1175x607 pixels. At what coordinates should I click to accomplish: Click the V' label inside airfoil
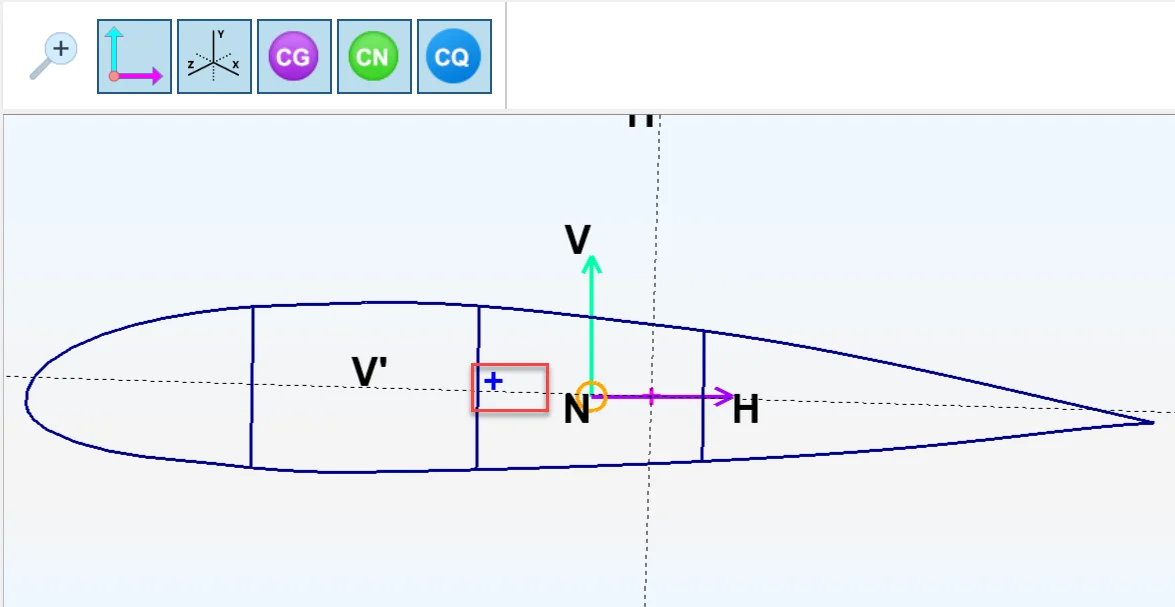369,372
